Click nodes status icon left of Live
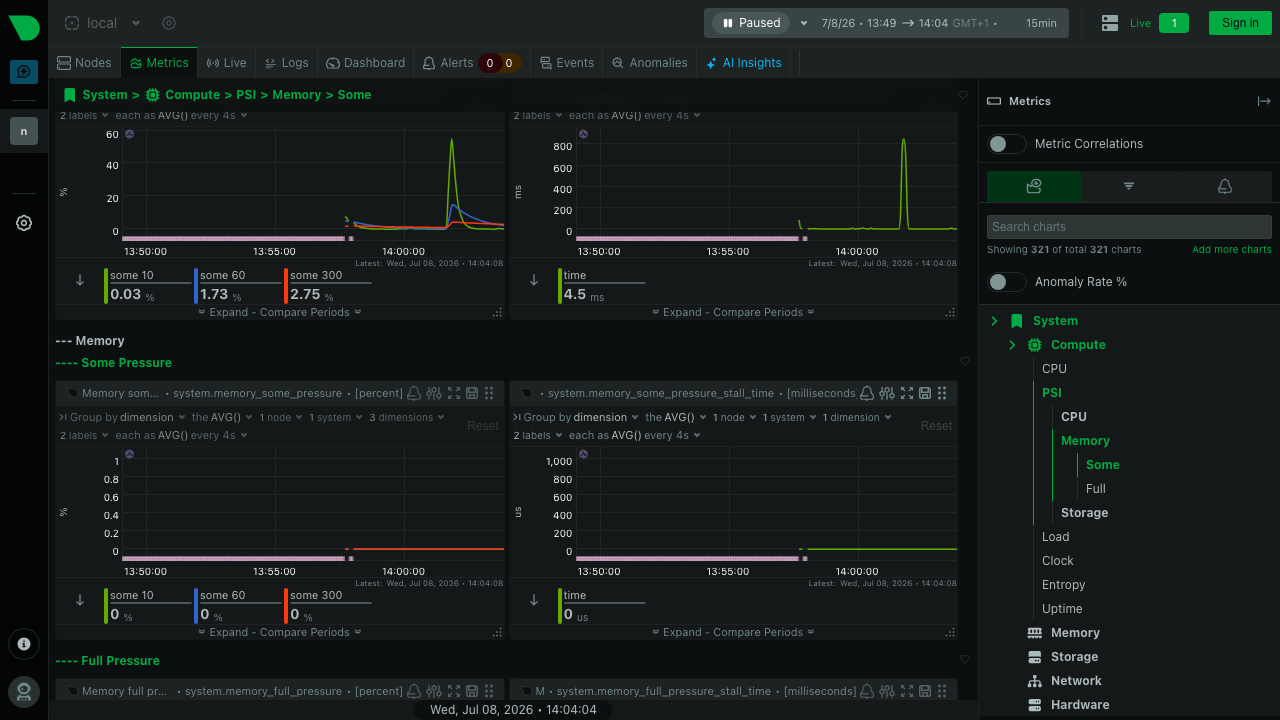The height and width of the screenshot is (720, 1280). [x=1109, y=23]
